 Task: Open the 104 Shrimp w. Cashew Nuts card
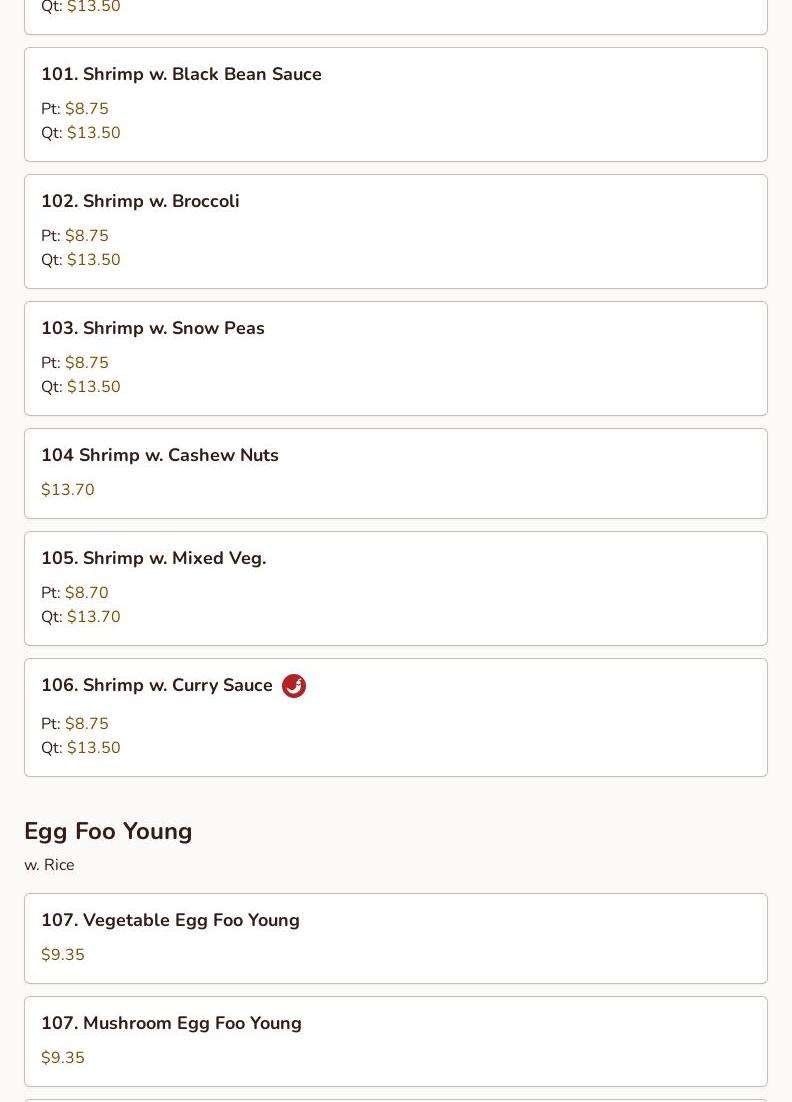coord(396,474)
